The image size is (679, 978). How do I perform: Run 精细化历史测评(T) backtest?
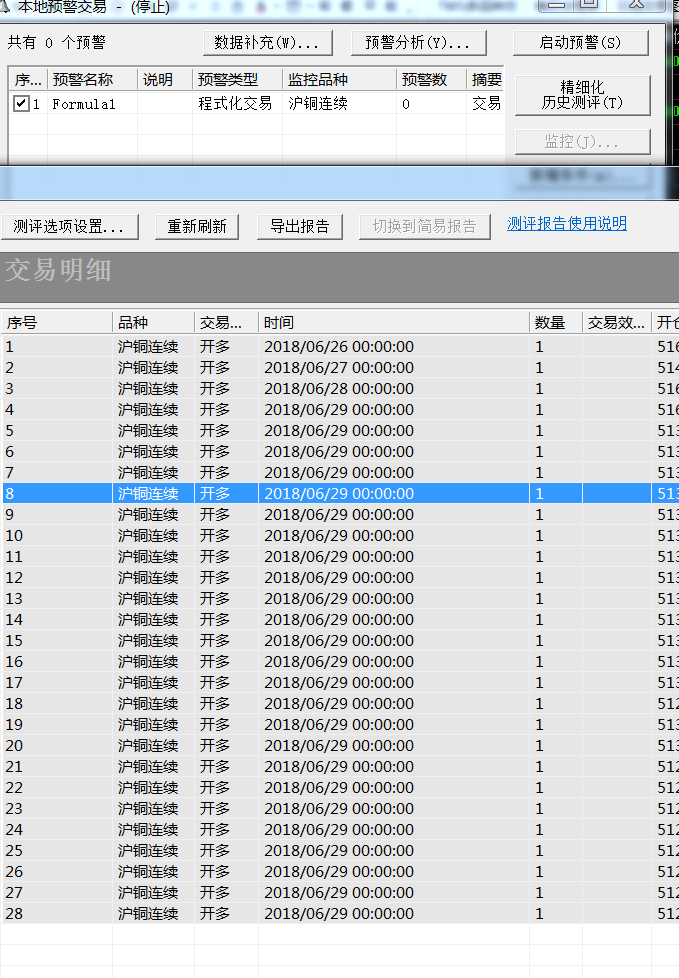(582, 95)
